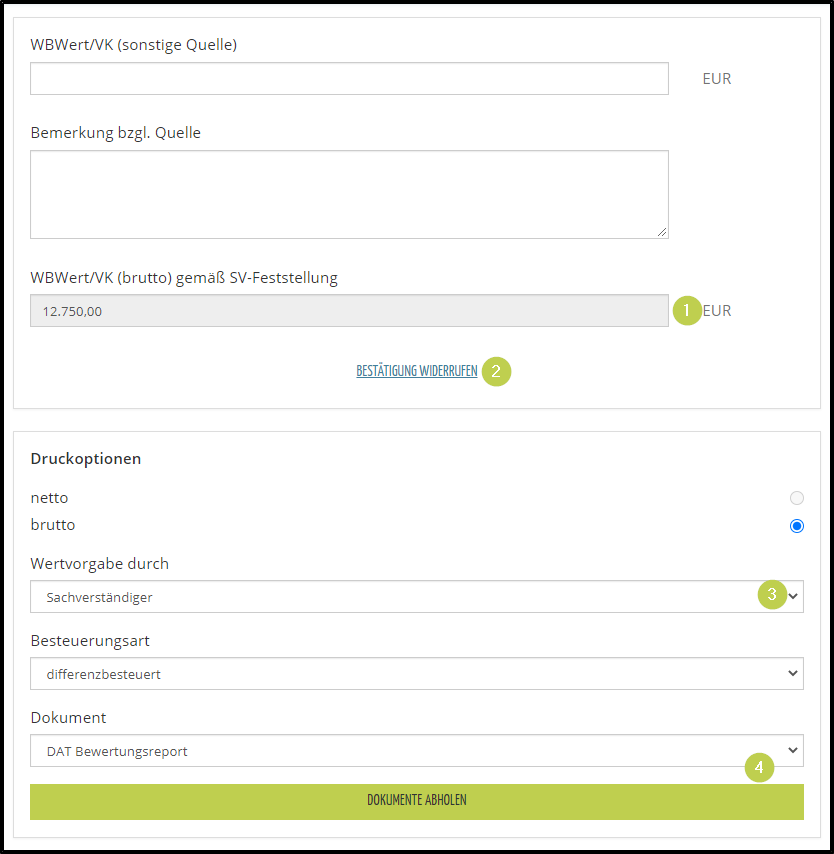
Task: Click the WBWert/VK (sonstige Quelle) input field
Action: tap(349, 79)
